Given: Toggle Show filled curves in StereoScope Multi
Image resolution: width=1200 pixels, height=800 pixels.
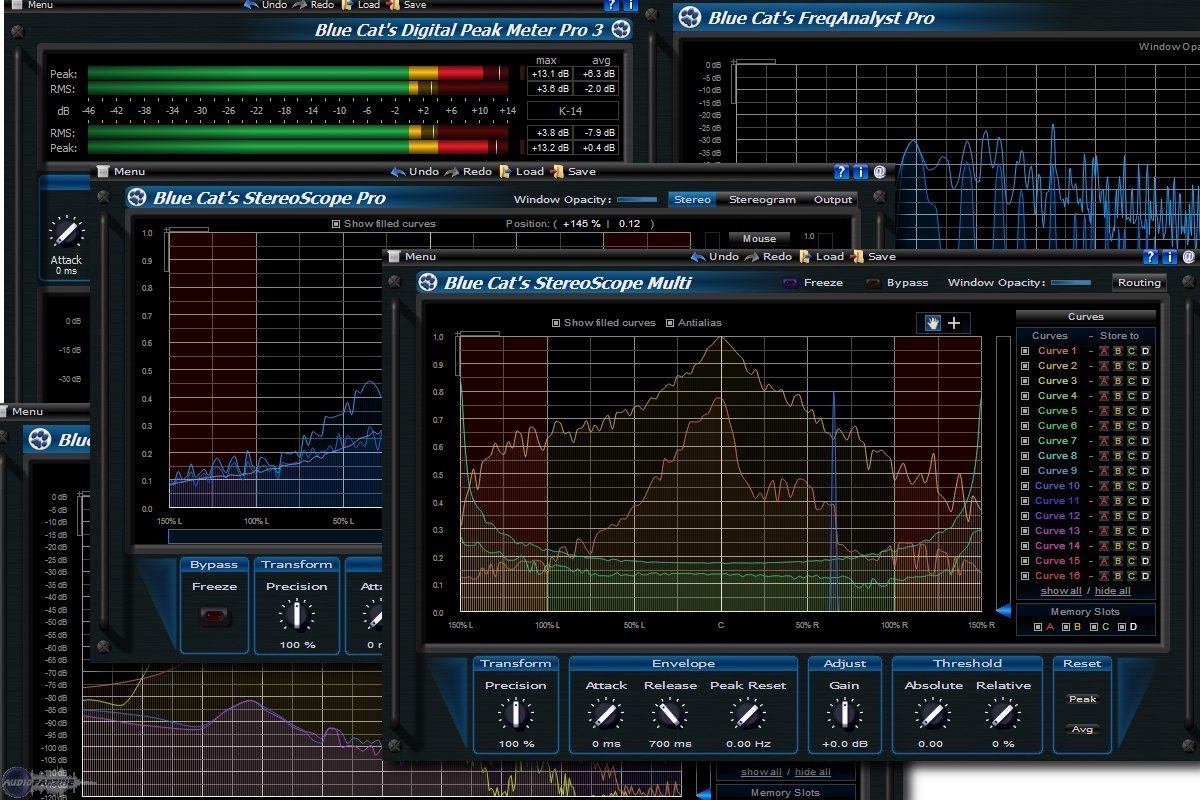Looking at the screenshot, I should click(556, 323).
